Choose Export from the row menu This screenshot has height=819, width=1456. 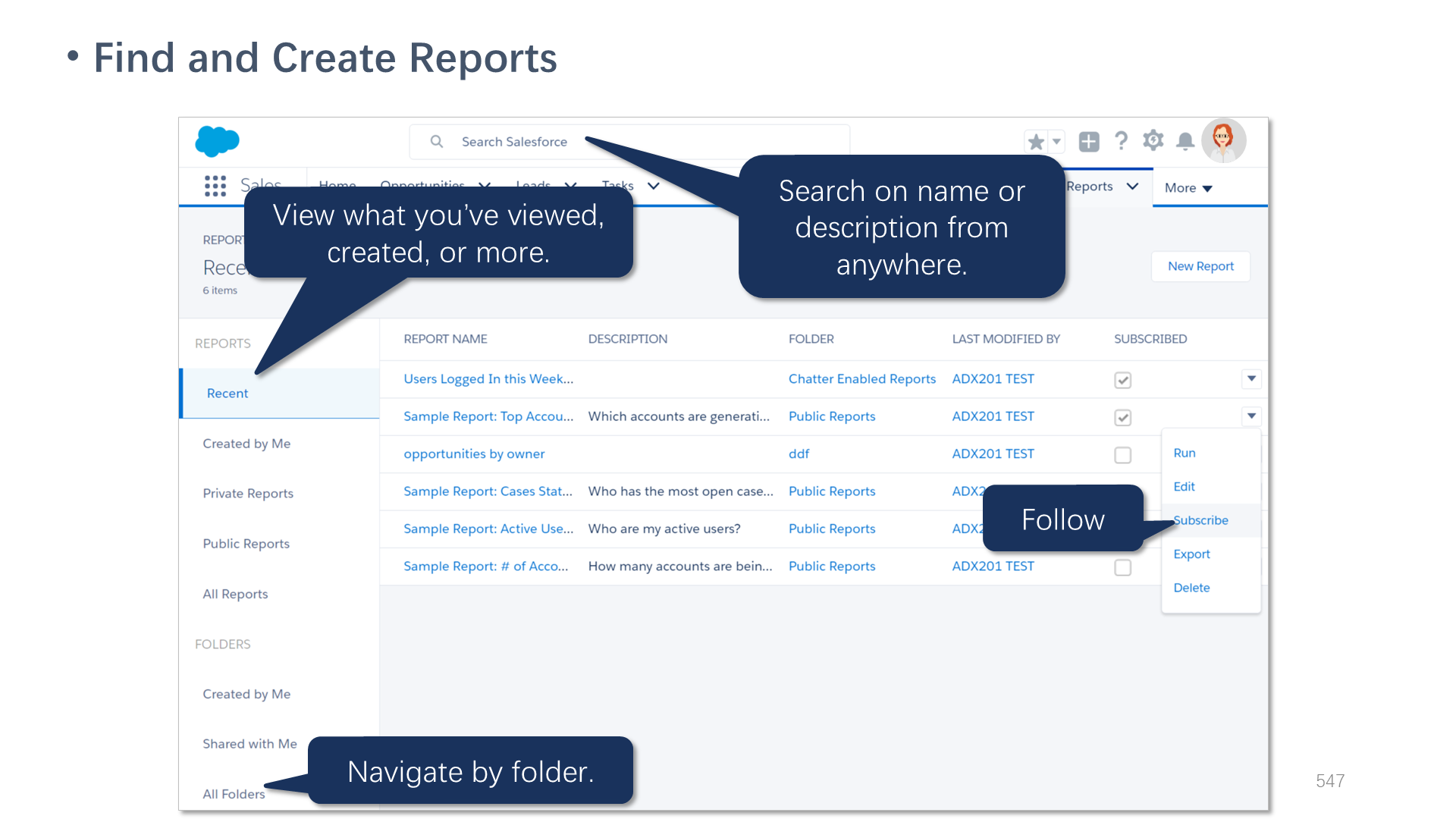1192,554
